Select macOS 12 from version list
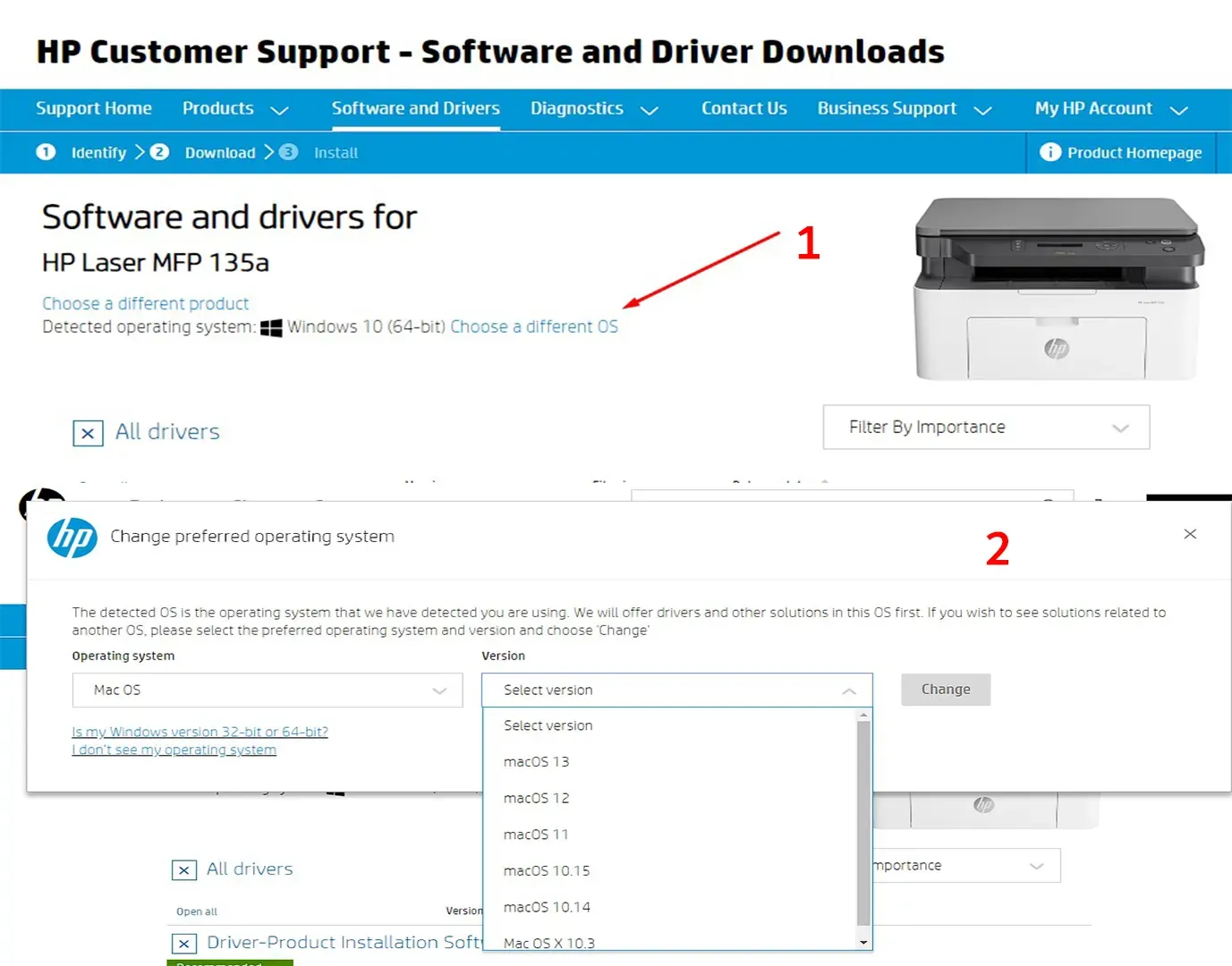 click(x=669, y=799)
